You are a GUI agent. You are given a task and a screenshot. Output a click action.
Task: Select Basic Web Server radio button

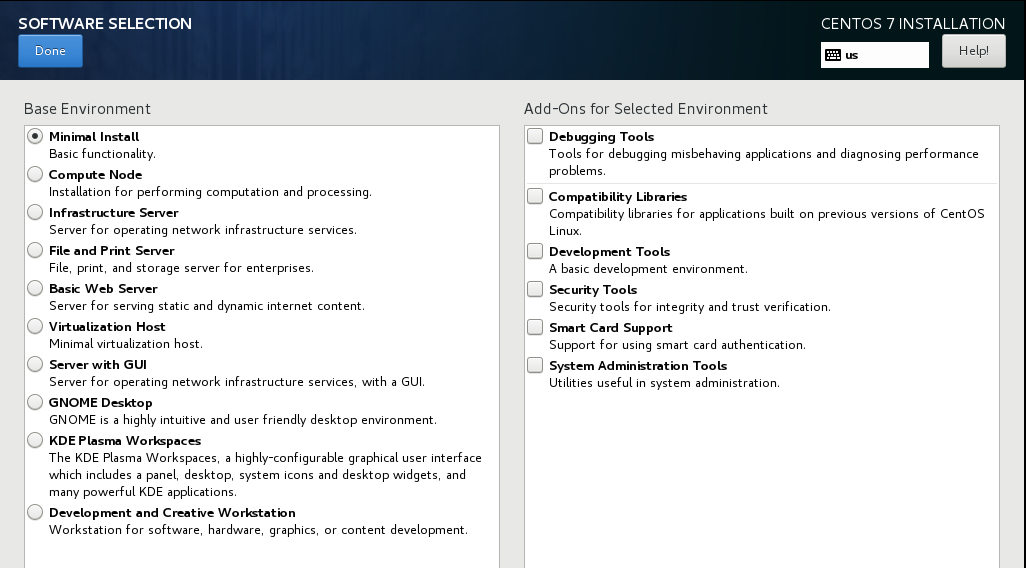(35, 288)
